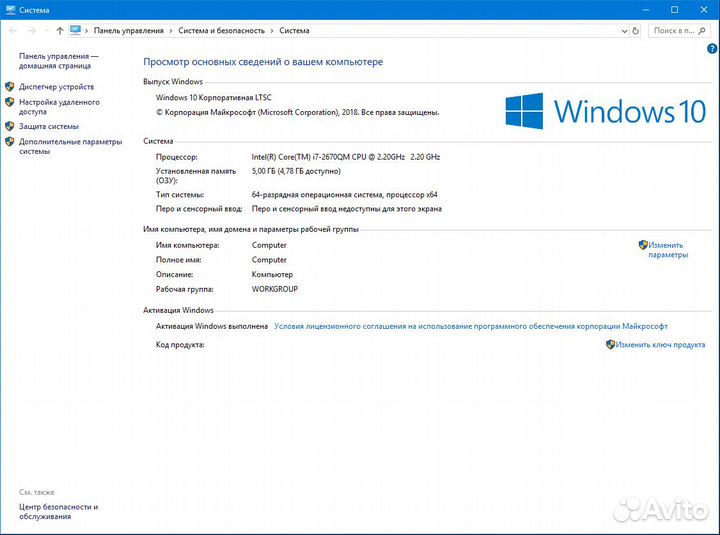The image size is (720, 535).
Task: Refresh the Система page
Action: 636,31
